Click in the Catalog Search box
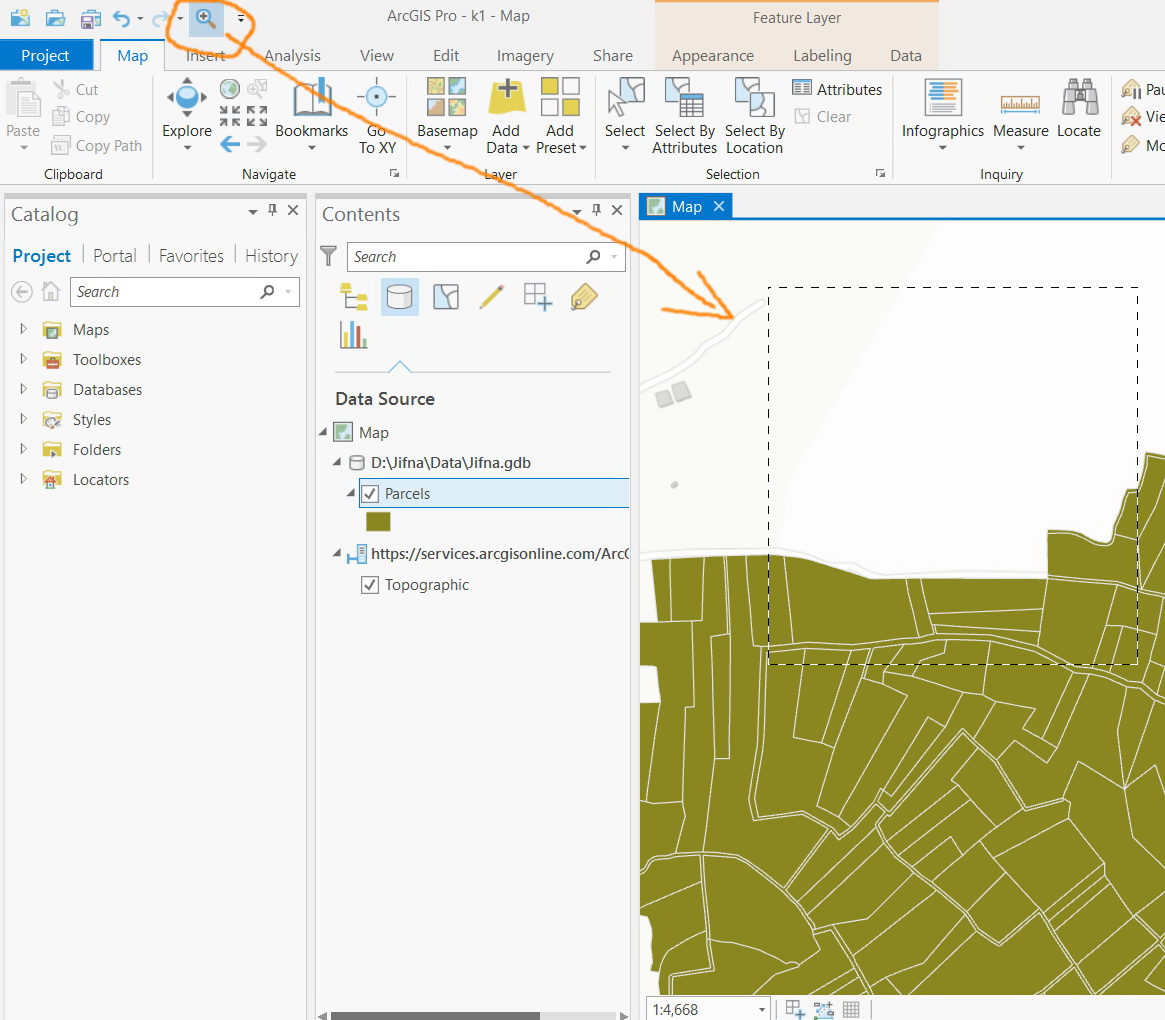The width and height of the screenshot is (1165, 1020). (184, 292)
